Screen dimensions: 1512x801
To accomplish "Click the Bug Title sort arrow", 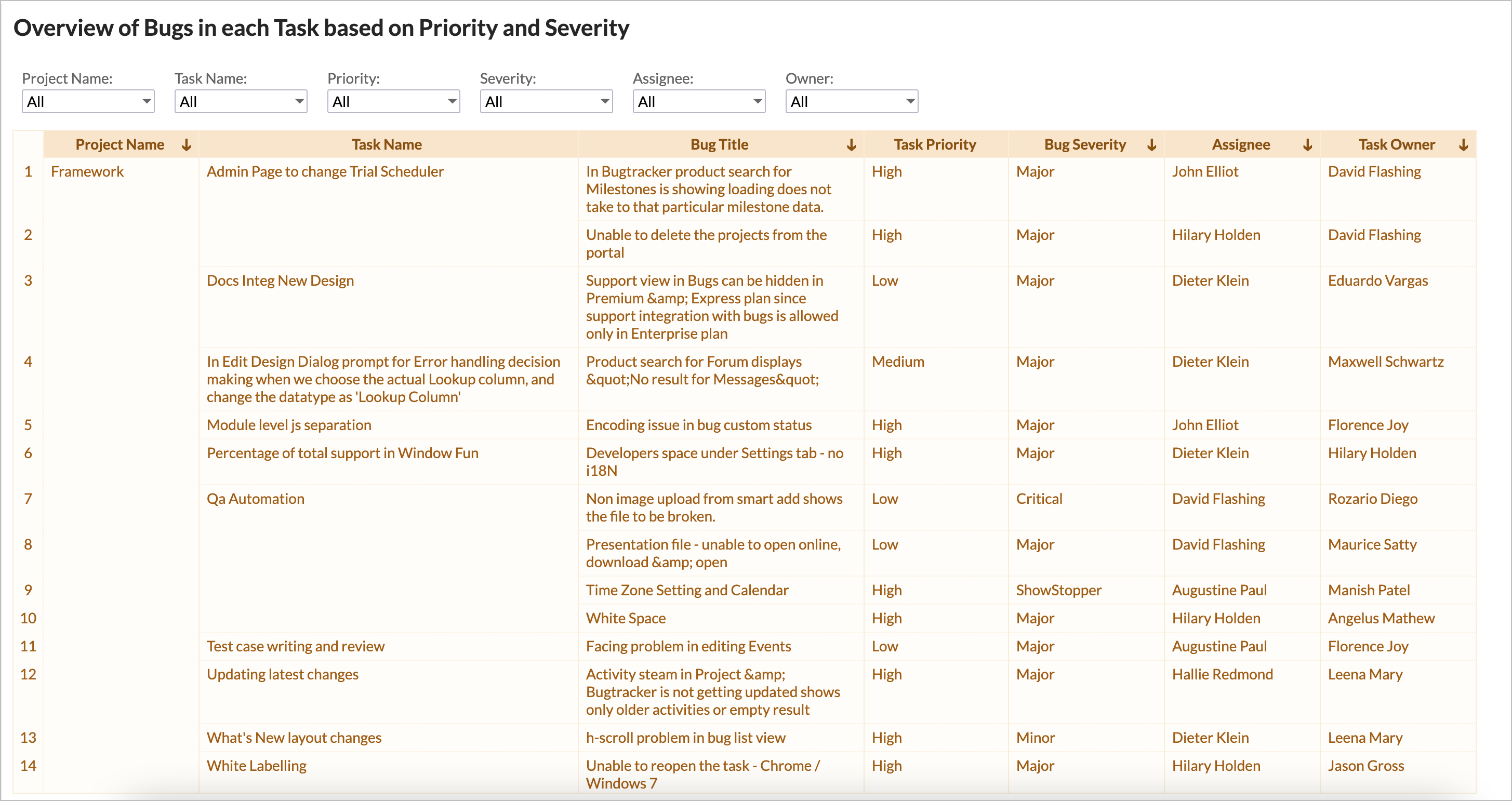I will coord(852,144).
